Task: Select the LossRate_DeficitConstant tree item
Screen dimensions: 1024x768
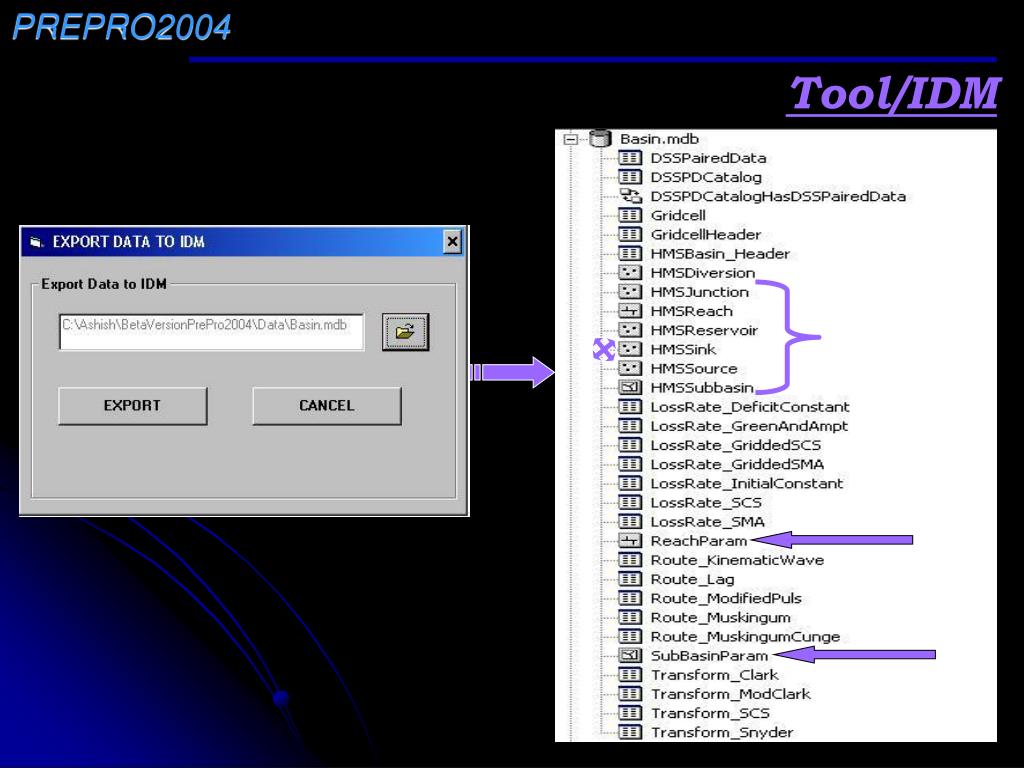Action: [x=750, y=407]
